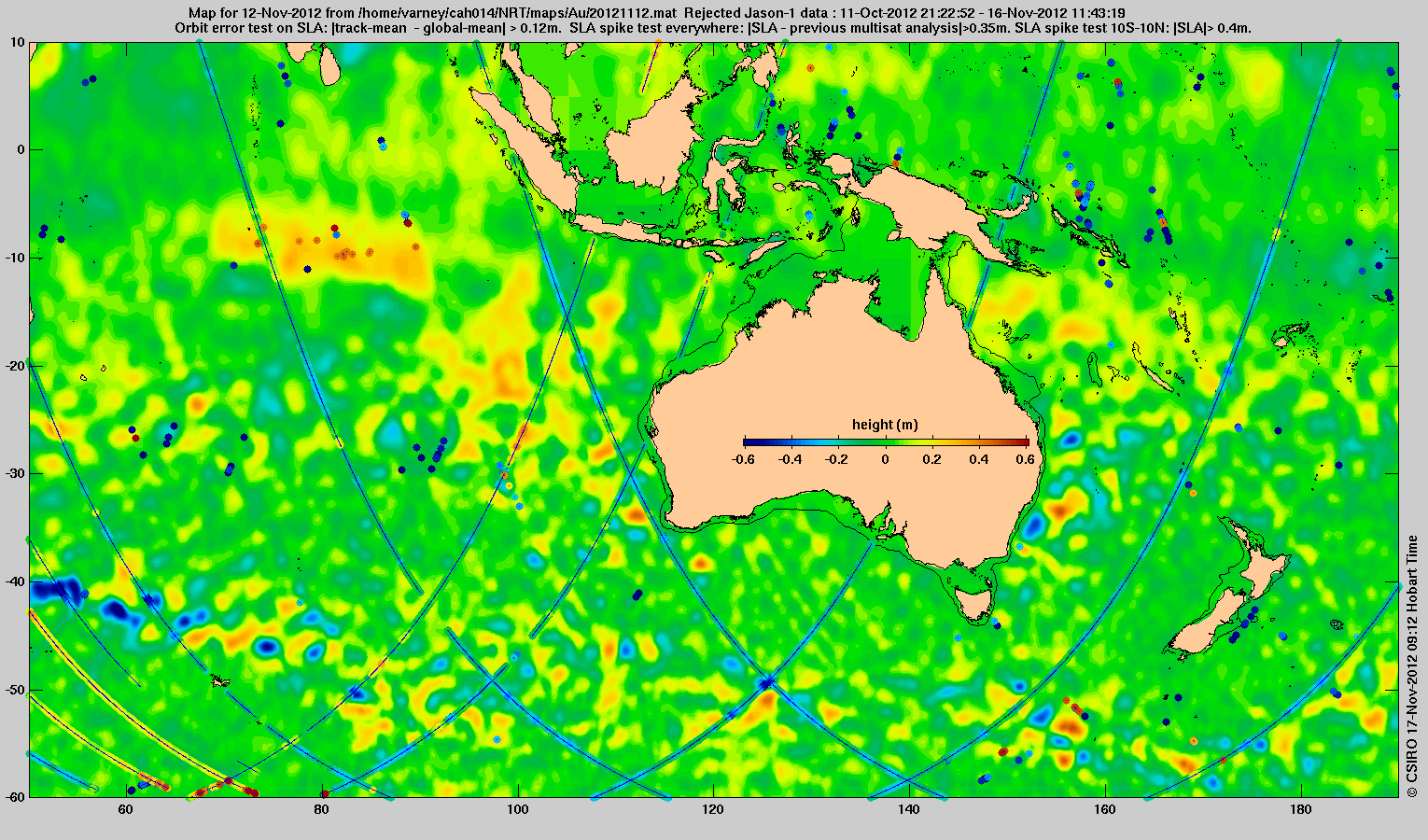This screenshot has height=840, width=1428.
Task: Click the "height (m)" colorbar title
Action: (x=885, y=425)
